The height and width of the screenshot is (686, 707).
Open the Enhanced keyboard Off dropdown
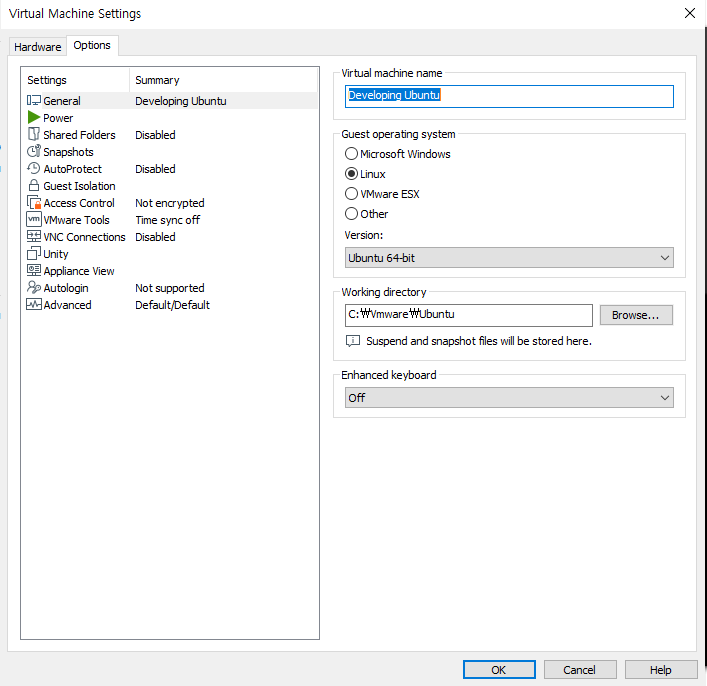coord(509,397)
